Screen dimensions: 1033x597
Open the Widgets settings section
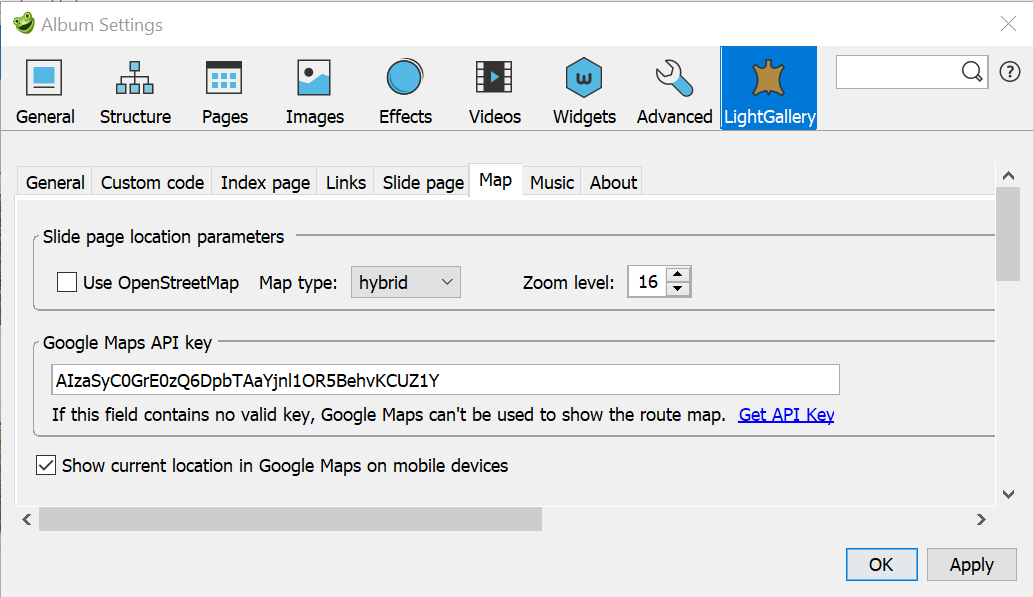[584, 88]
